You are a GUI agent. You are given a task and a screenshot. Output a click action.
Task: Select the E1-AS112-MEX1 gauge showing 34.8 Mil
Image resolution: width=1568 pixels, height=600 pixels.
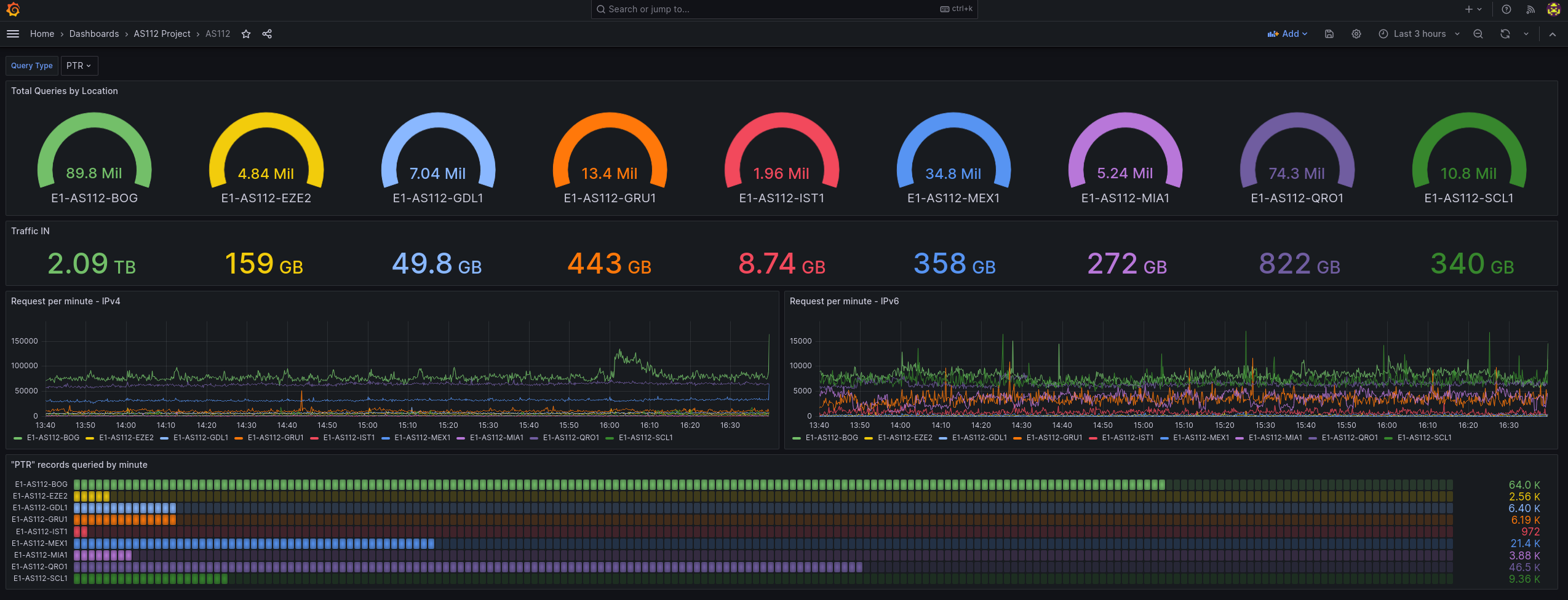click(953, 151)
